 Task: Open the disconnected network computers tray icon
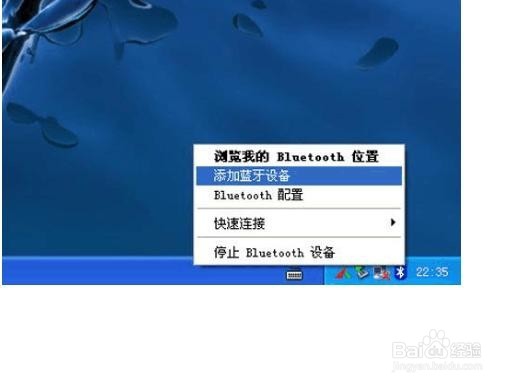(381, 272)
